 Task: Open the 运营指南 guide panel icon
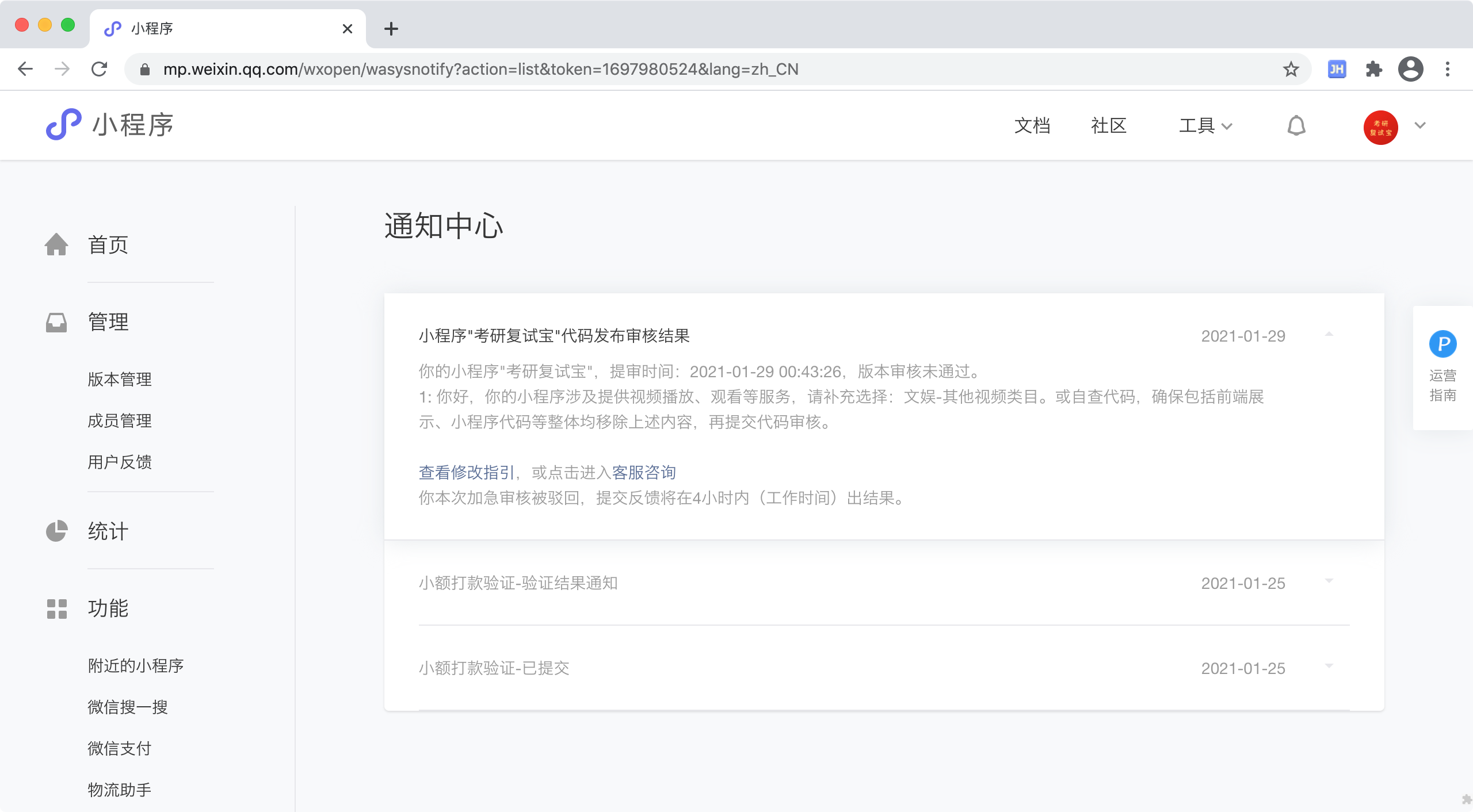(x=1443, y=344)
